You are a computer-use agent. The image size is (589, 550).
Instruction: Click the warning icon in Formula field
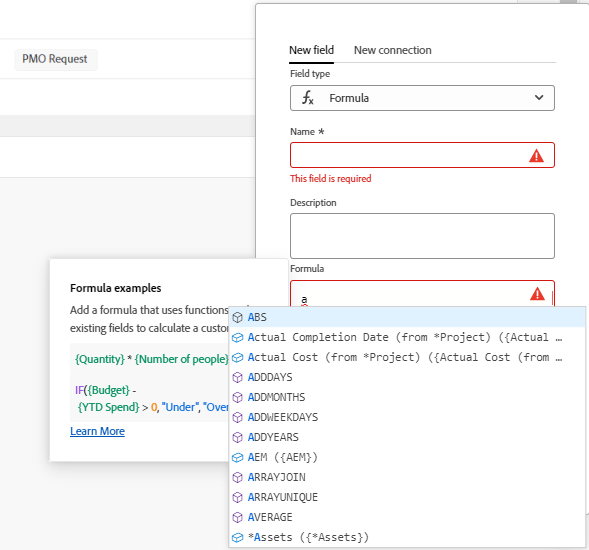(x=537, y=293)
